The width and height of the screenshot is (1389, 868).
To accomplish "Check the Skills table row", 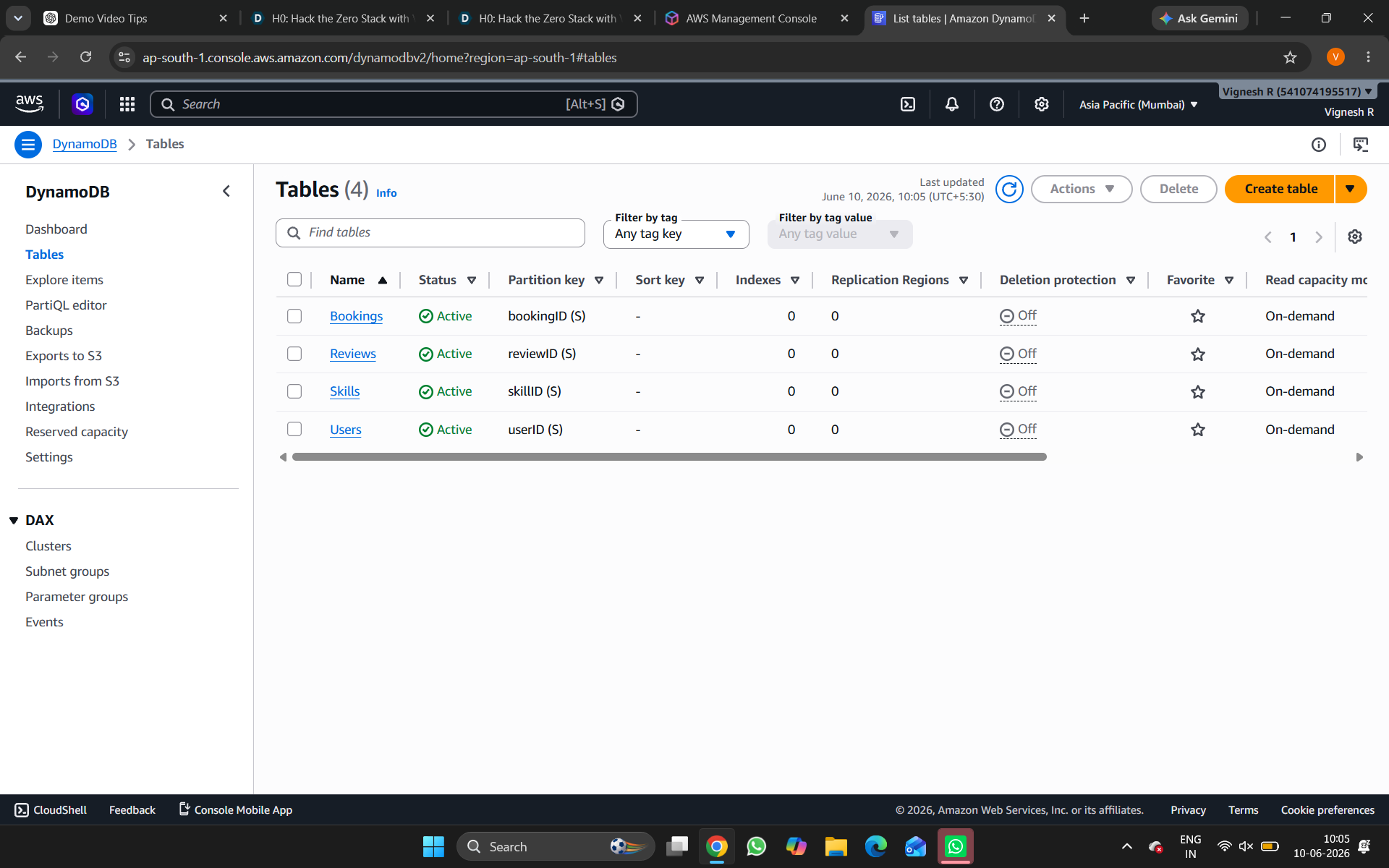I will point(294,391).
